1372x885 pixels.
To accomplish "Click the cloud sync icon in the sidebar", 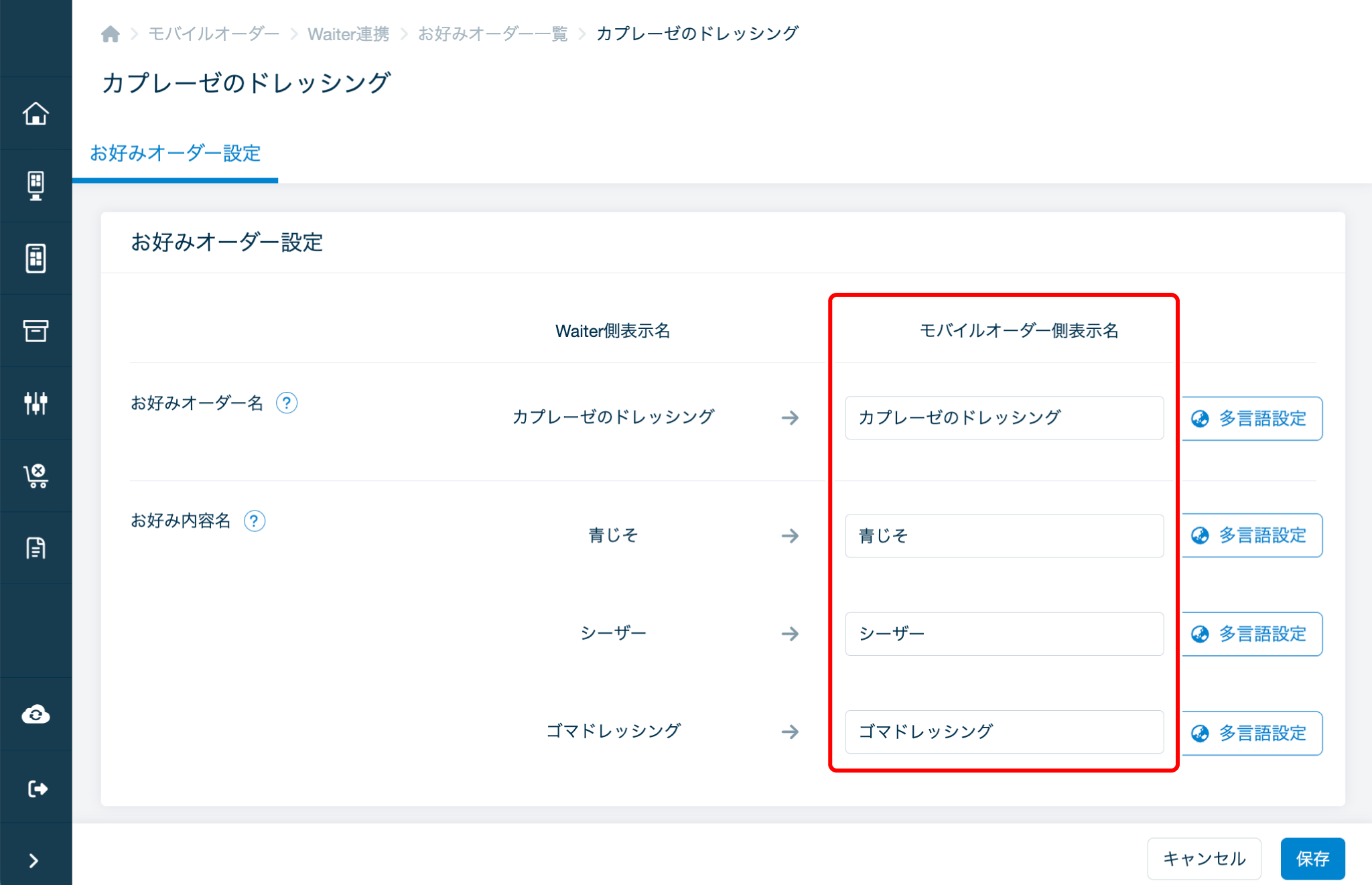I will tap(36, 714).
